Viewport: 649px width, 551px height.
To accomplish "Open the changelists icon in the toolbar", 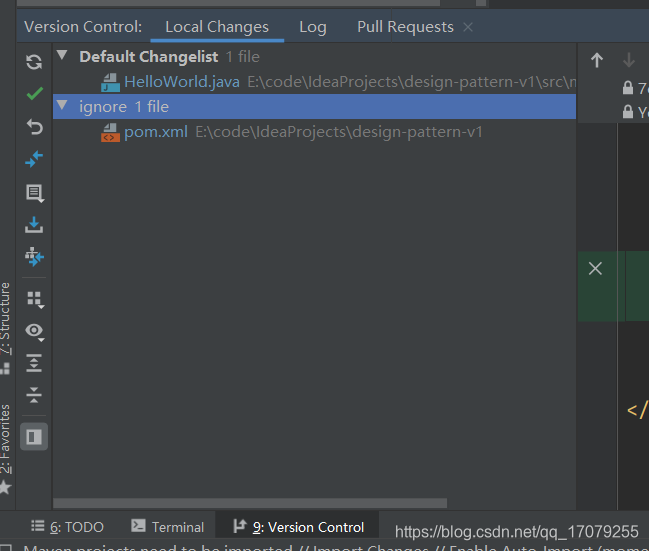I will [x=35, y=193].
